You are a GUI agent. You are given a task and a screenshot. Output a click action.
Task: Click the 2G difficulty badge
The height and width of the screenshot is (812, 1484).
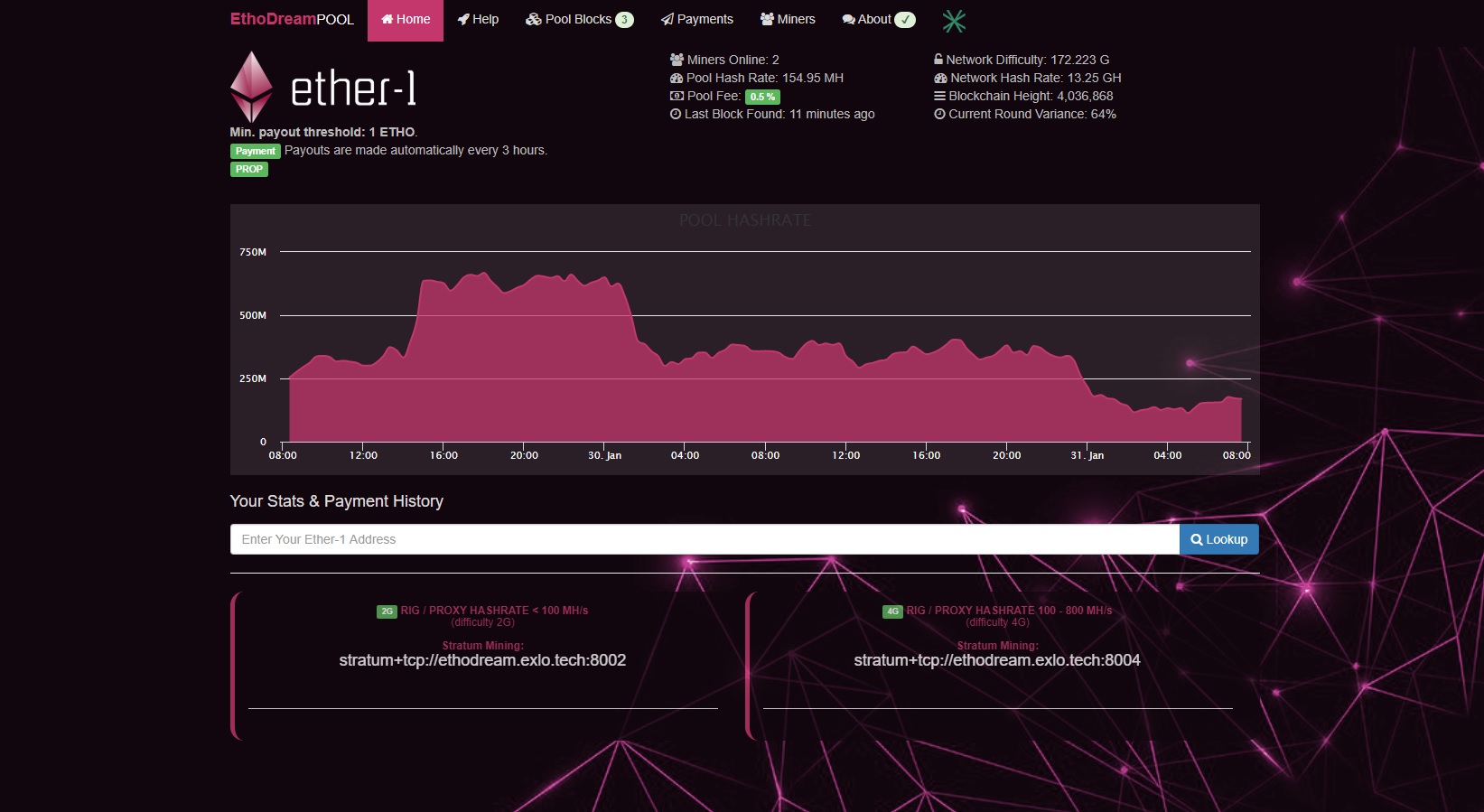click(387, 611)
